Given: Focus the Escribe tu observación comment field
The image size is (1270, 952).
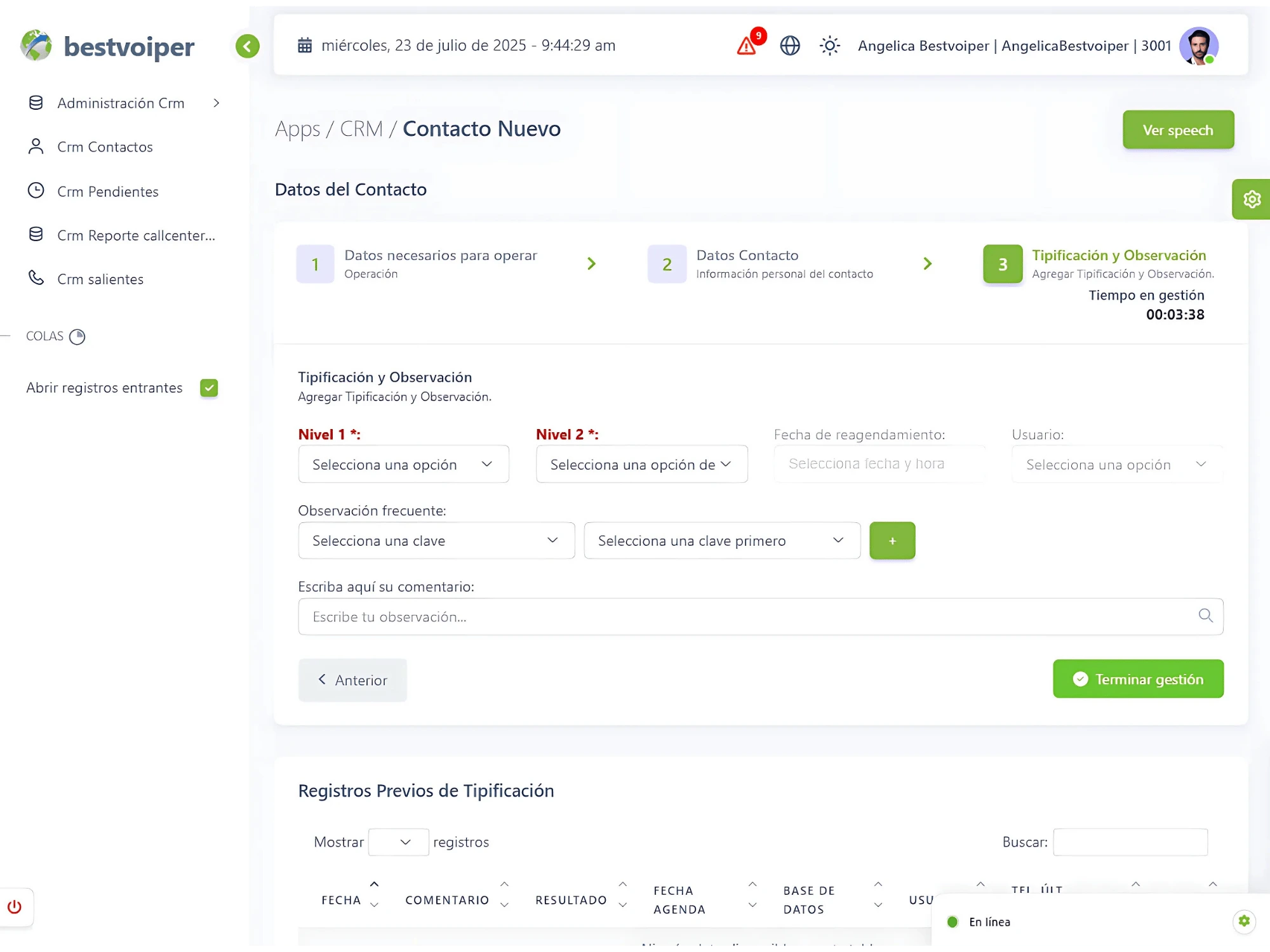Looking at the screenshot, I should coord(761,616).
